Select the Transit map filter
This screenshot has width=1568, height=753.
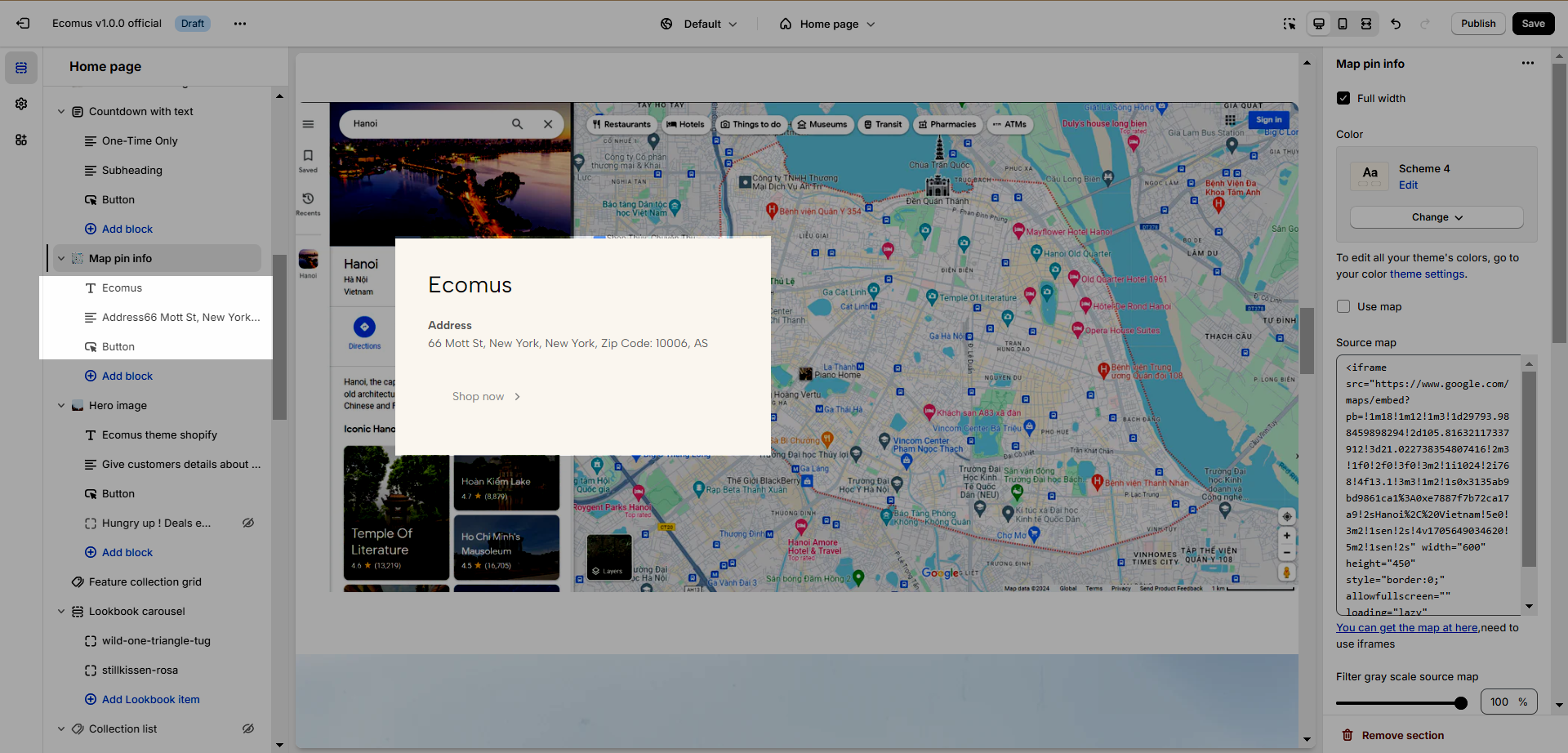click(x=883, y=124)
